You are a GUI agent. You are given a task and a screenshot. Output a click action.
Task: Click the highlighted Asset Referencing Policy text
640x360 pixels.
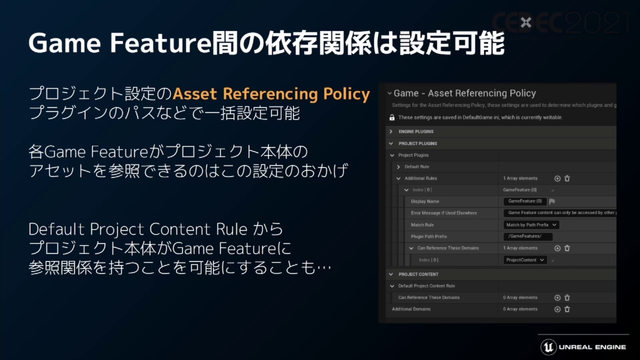click(271, 94)
